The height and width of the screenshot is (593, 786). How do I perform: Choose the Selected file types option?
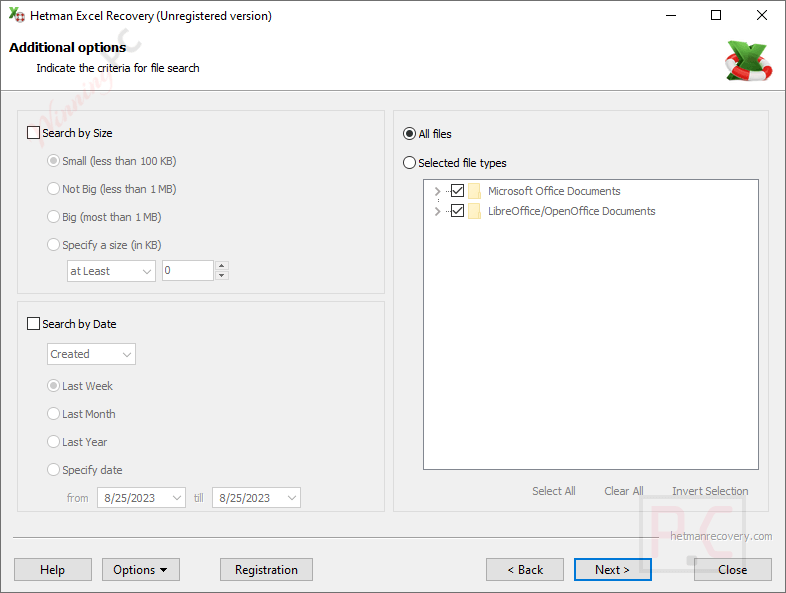(410, 163)
